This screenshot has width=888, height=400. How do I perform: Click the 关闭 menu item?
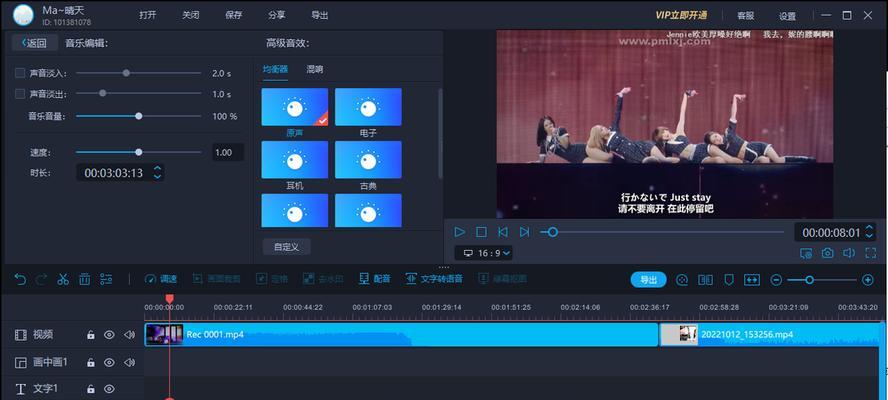point(190,15)
